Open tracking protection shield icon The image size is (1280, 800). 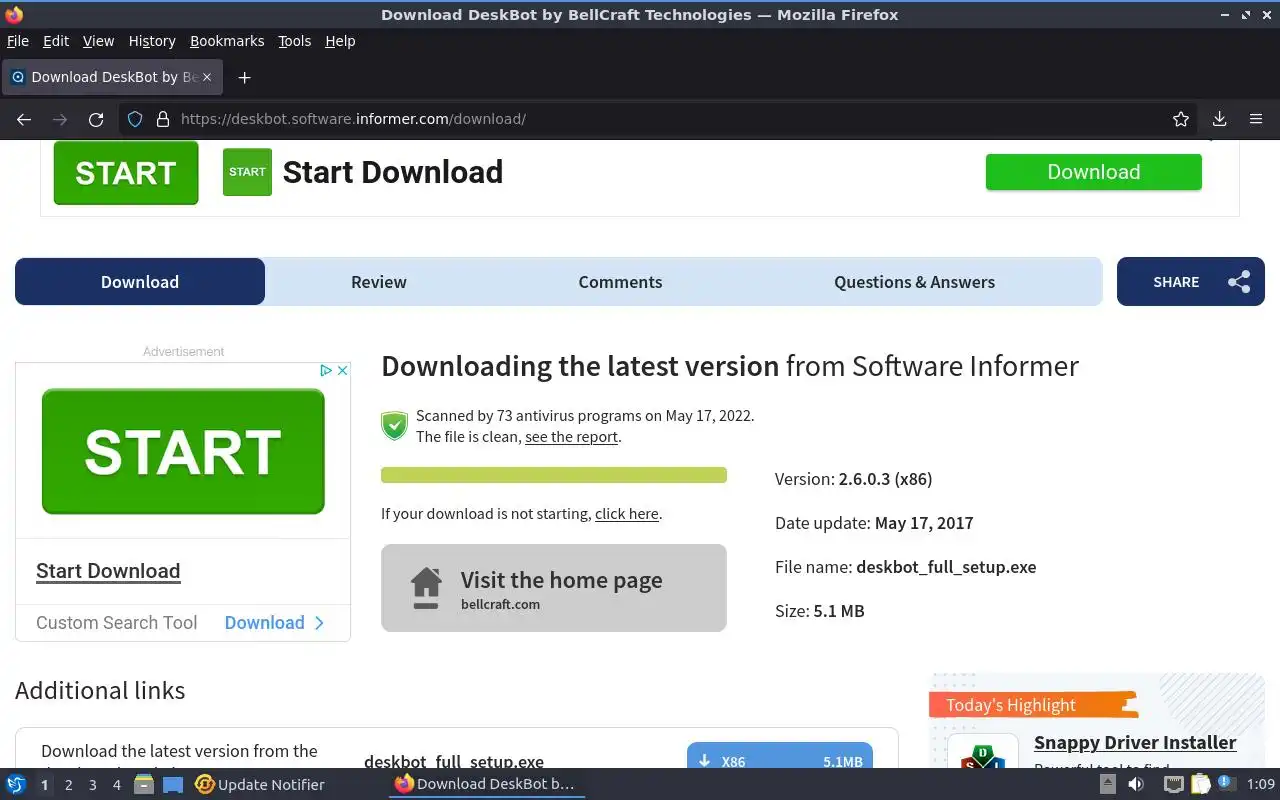[x=135, y=119]
